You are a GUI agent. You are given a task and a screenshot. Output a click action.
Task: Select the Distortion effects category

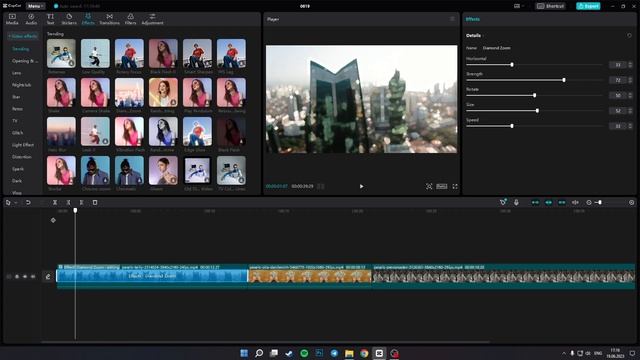coord(22,157)
